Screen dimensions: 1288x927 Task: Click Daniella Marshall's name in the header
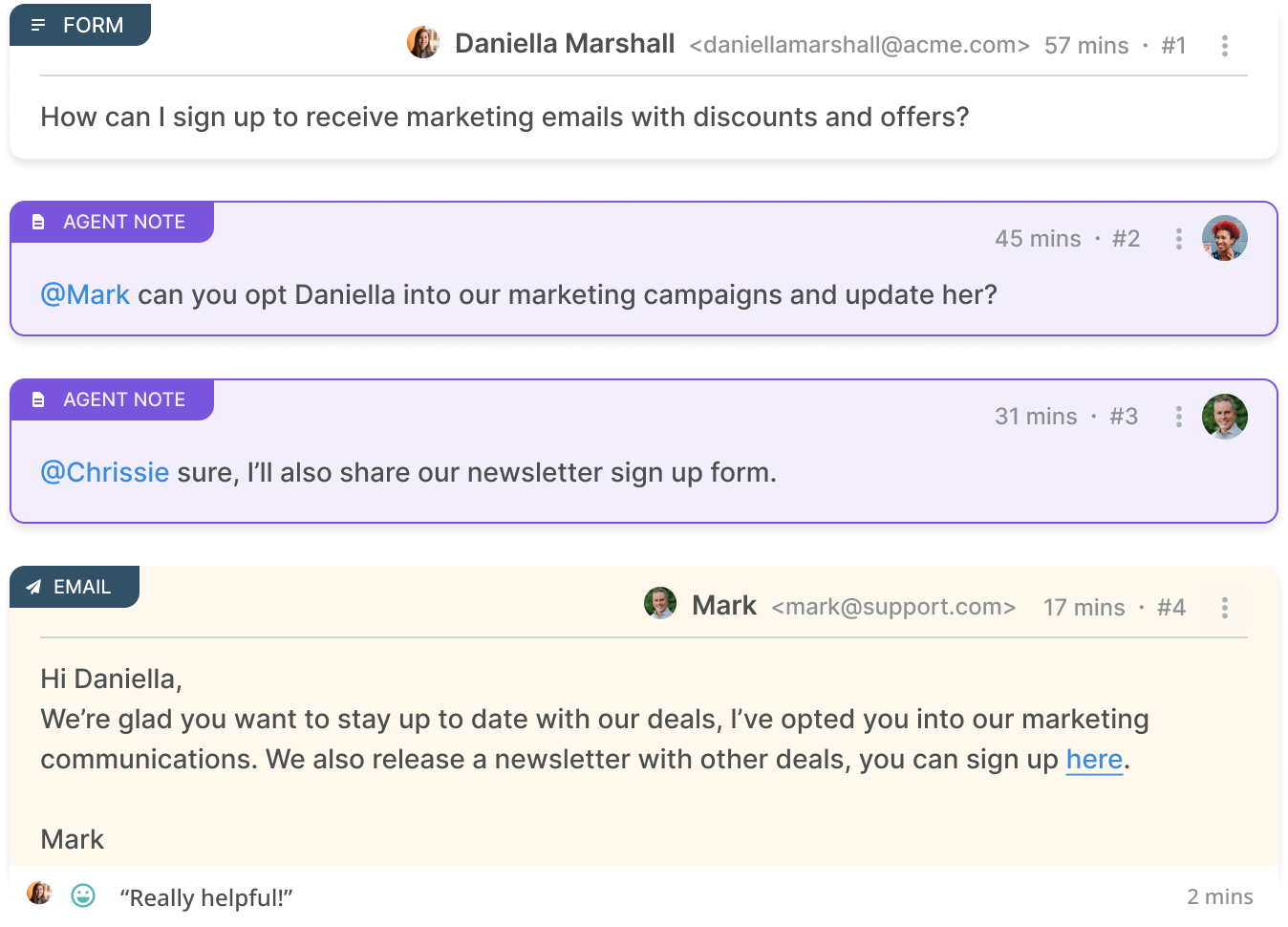tap(565, 44)
